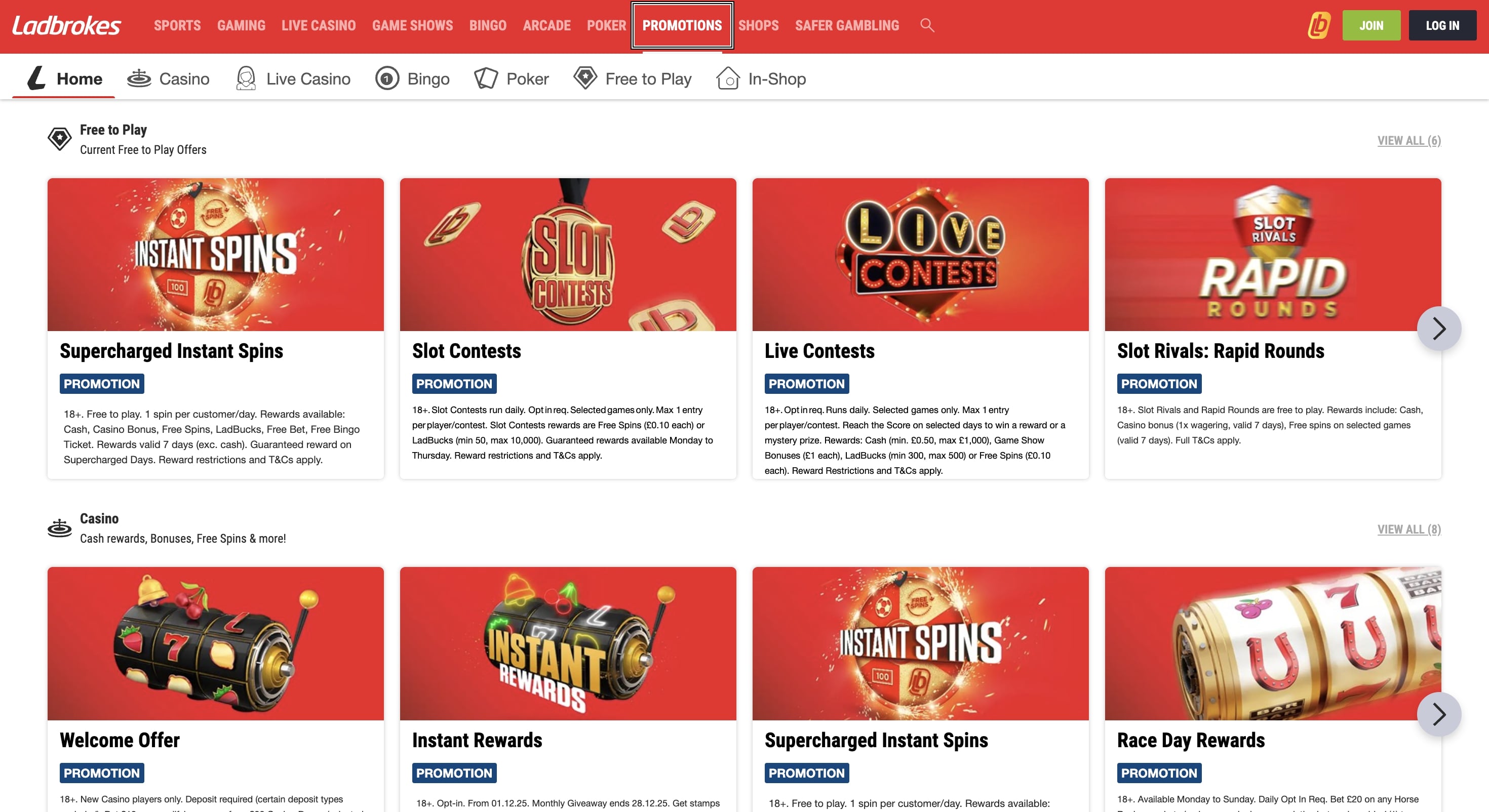
Task: Select the Bingo ball icon in sub-nav
Action: pos(386,78)
